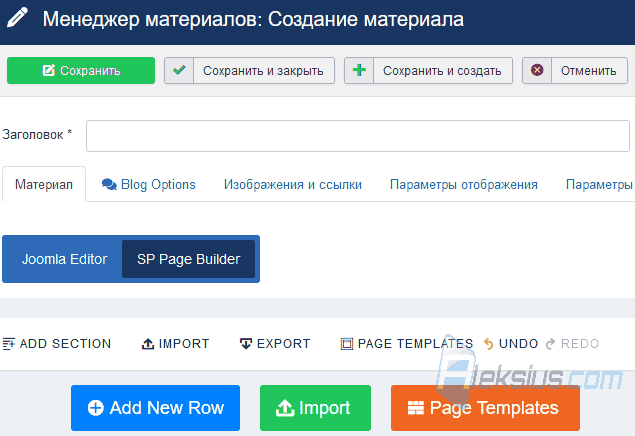Viewport: 635px width, 436px height.
Task: Click Сохранить и закрыть
Action: (x=249, y=70)
